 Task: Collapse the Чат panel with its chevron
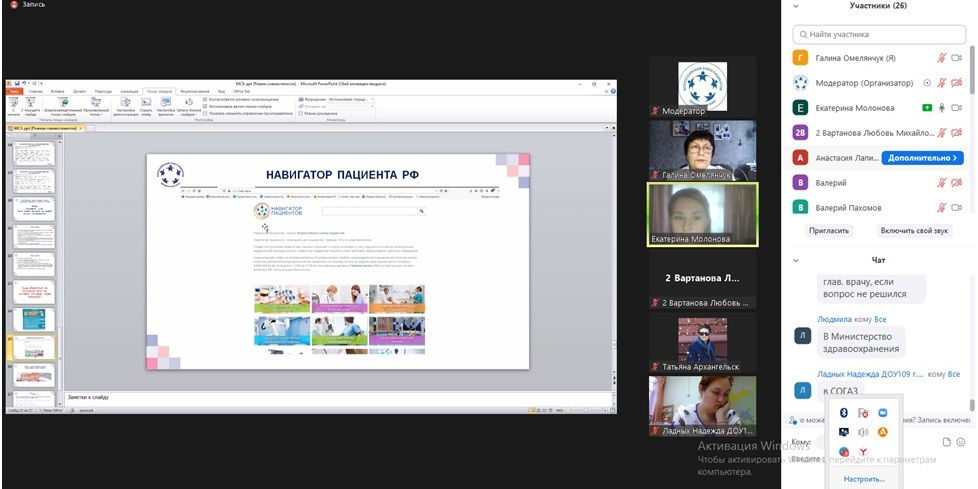795,260
